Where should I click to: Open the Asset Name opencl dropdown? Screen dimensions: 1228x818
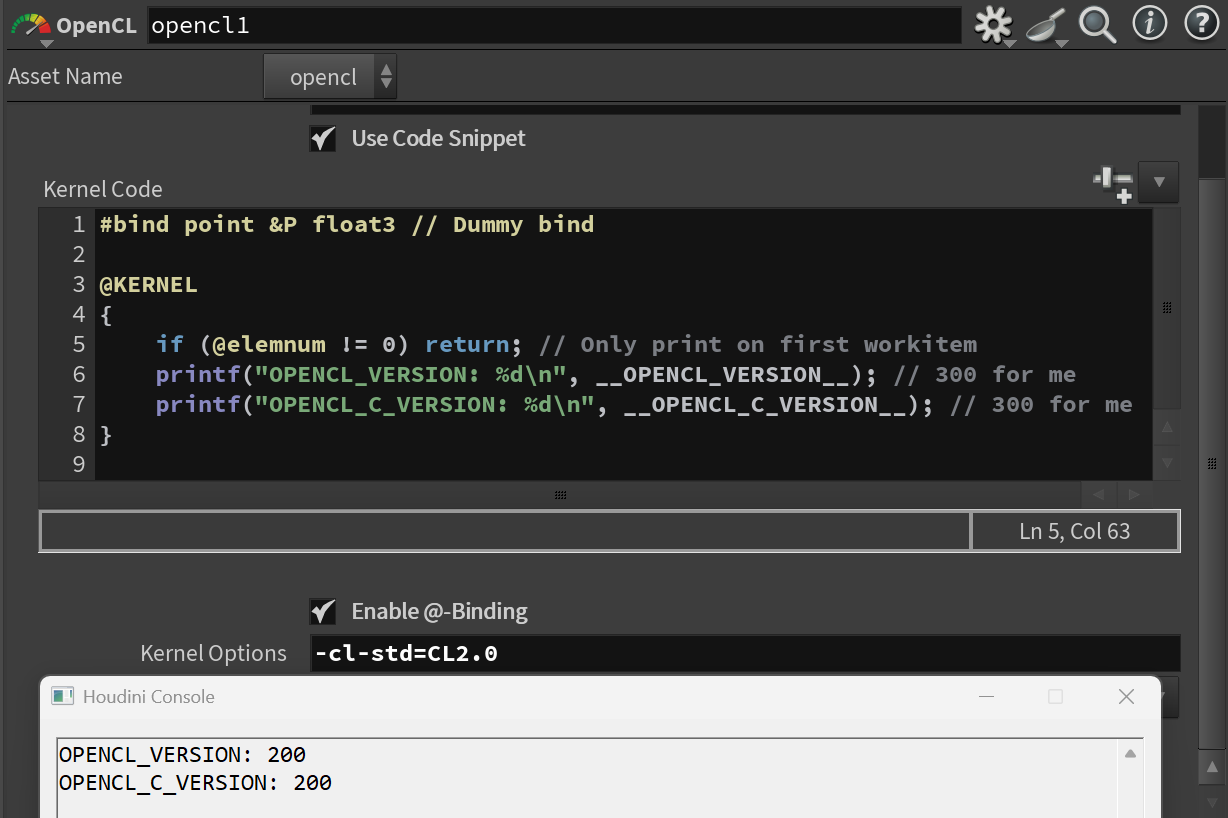[x=330, y=77]
